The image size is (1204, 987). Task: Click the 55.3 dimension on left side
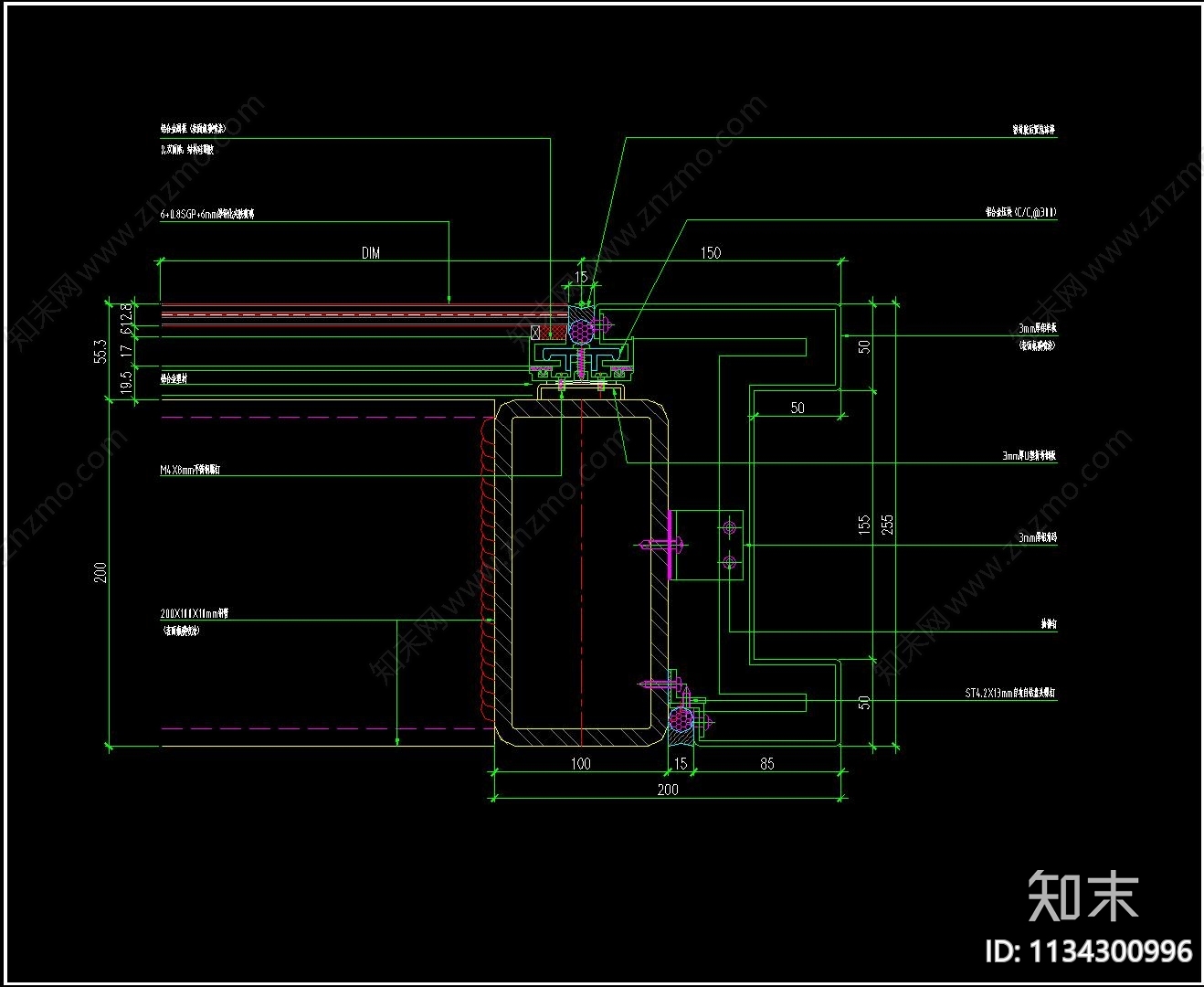pos(101,351)
